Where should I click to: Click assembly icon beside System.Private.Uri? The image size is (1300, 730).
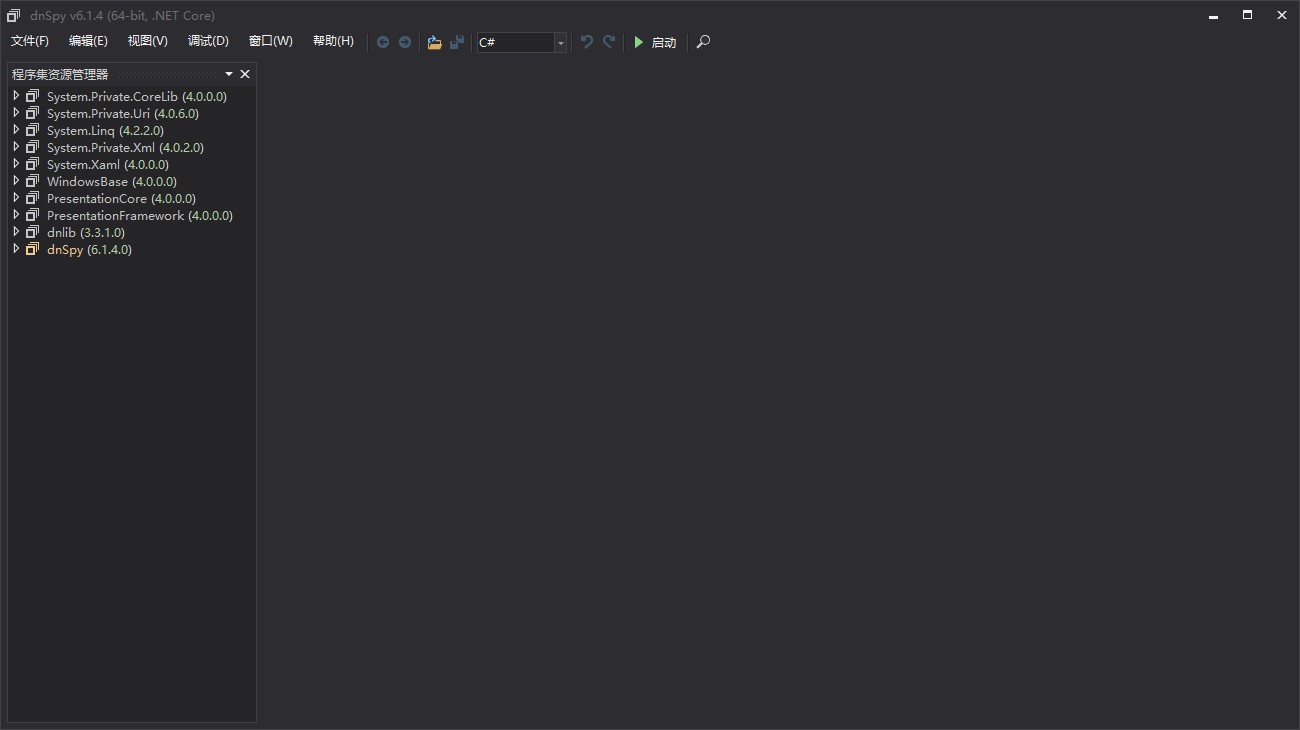pyautogui.click(x=33, y=113)
